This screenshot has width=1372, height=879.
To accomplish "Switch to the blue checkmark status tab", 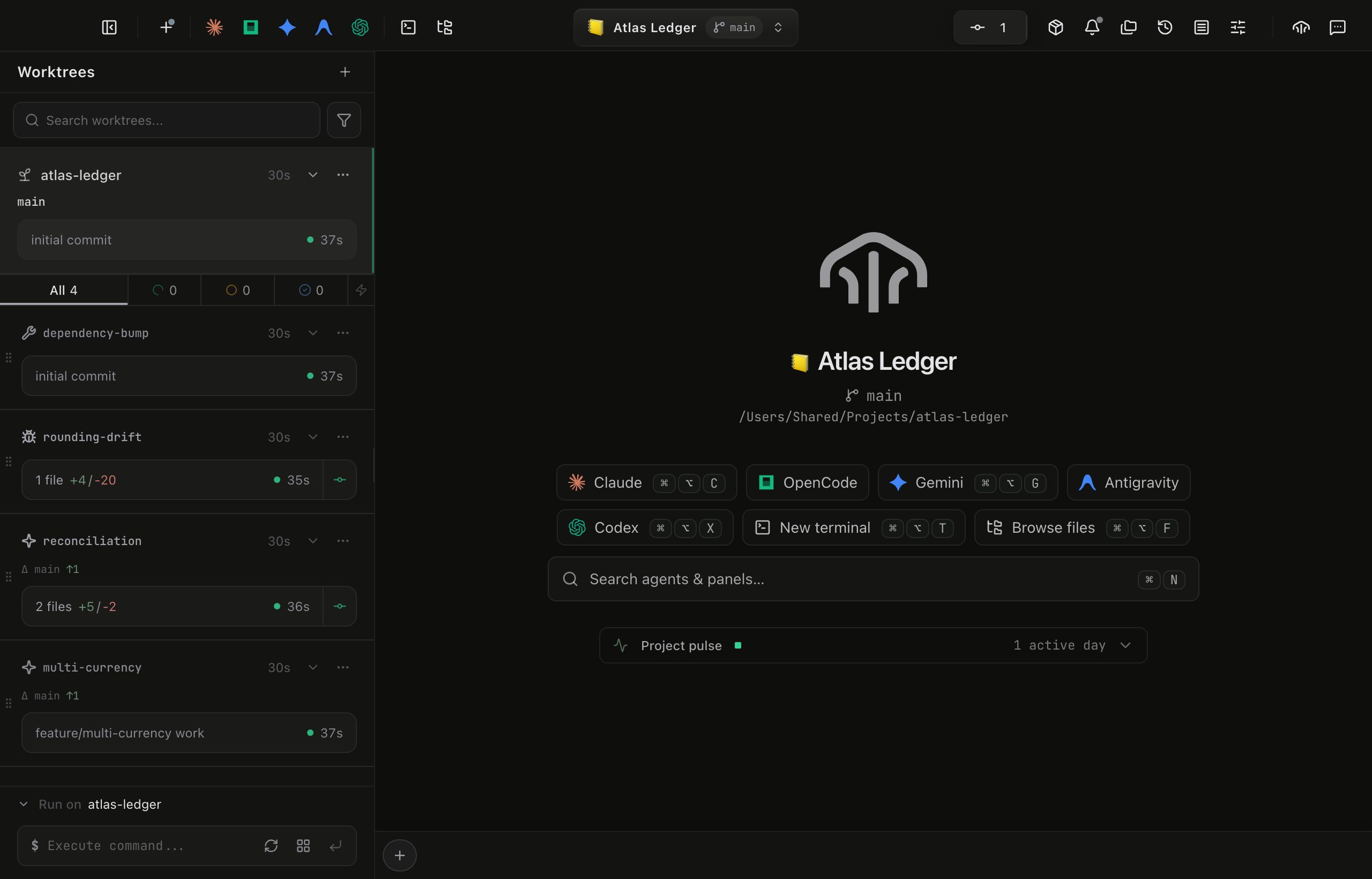I will click(311, 290).
